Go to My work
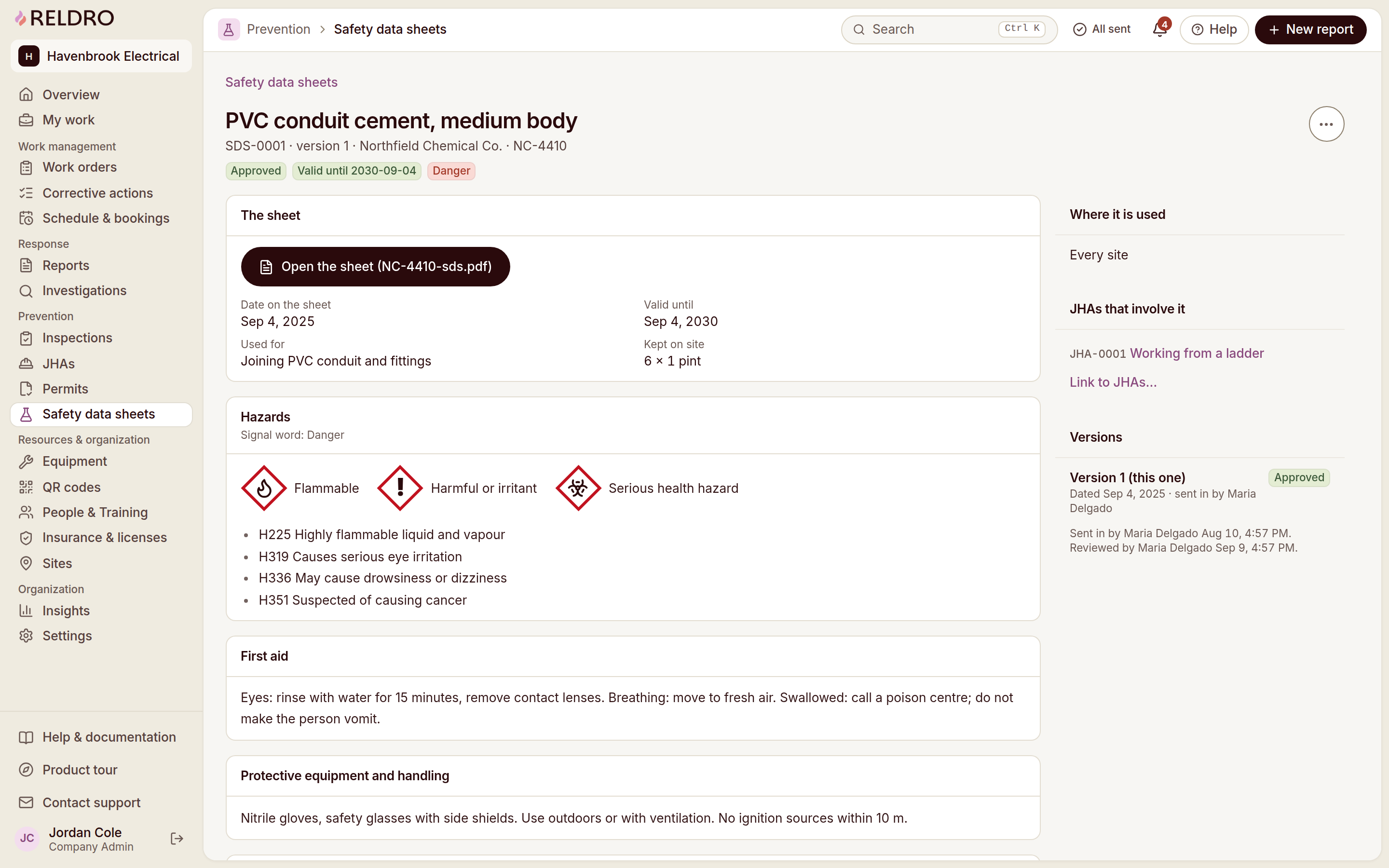This screenshot has height=868, width=1389. pos(101,120)
